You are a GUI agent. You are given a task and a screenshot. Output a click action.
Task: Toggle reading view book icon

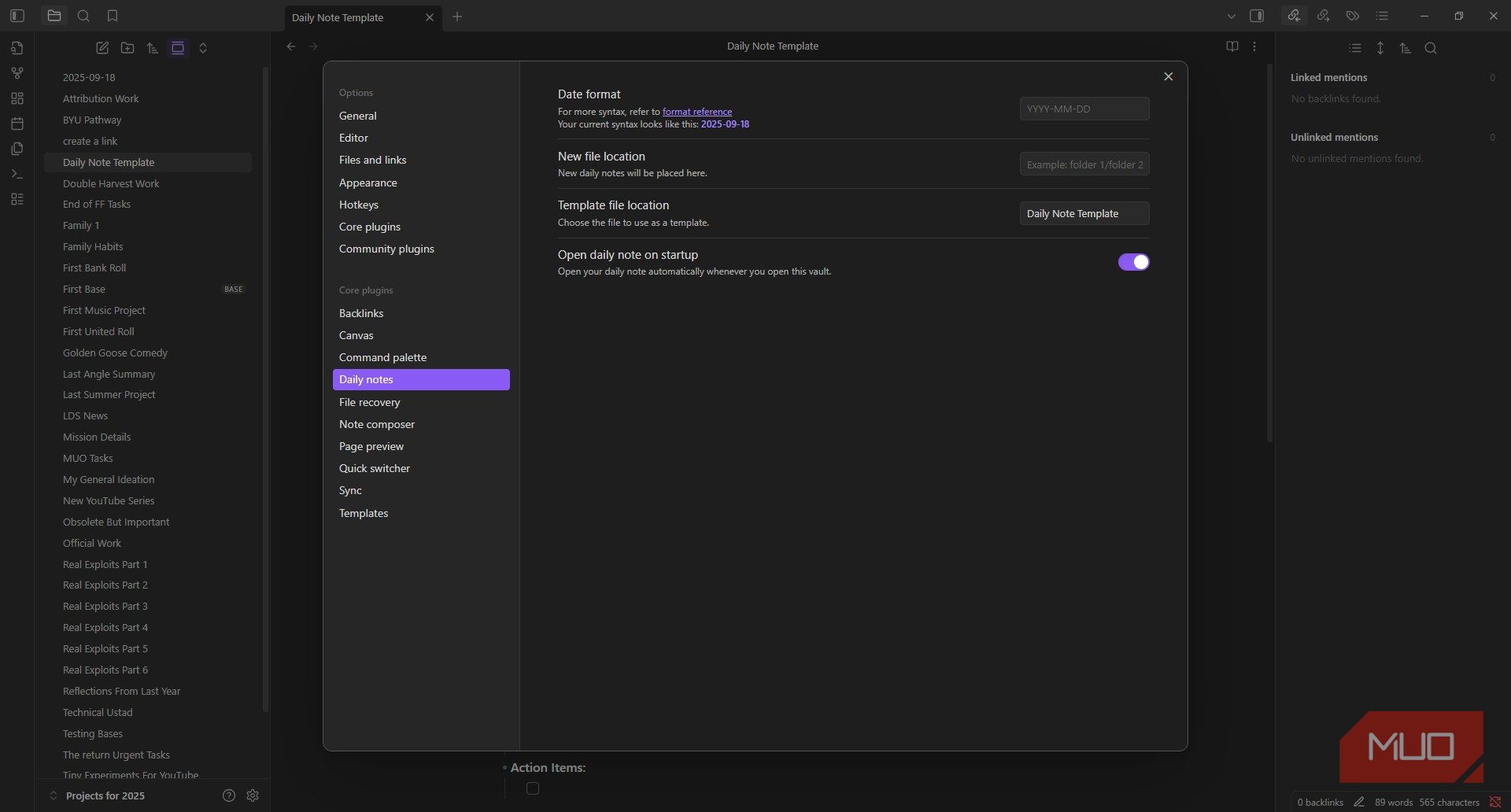[x=1232, y=46]
